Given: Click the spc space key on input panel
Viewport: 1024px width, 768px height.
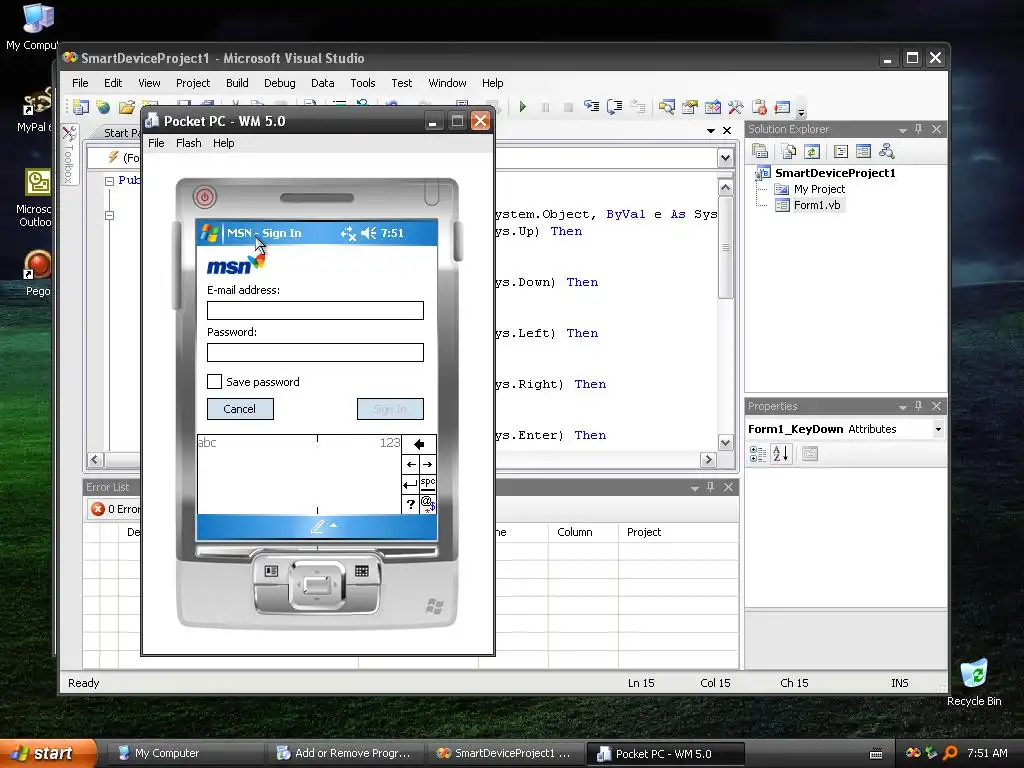Looking at the screenshot, I should click(x=427, y=484).
